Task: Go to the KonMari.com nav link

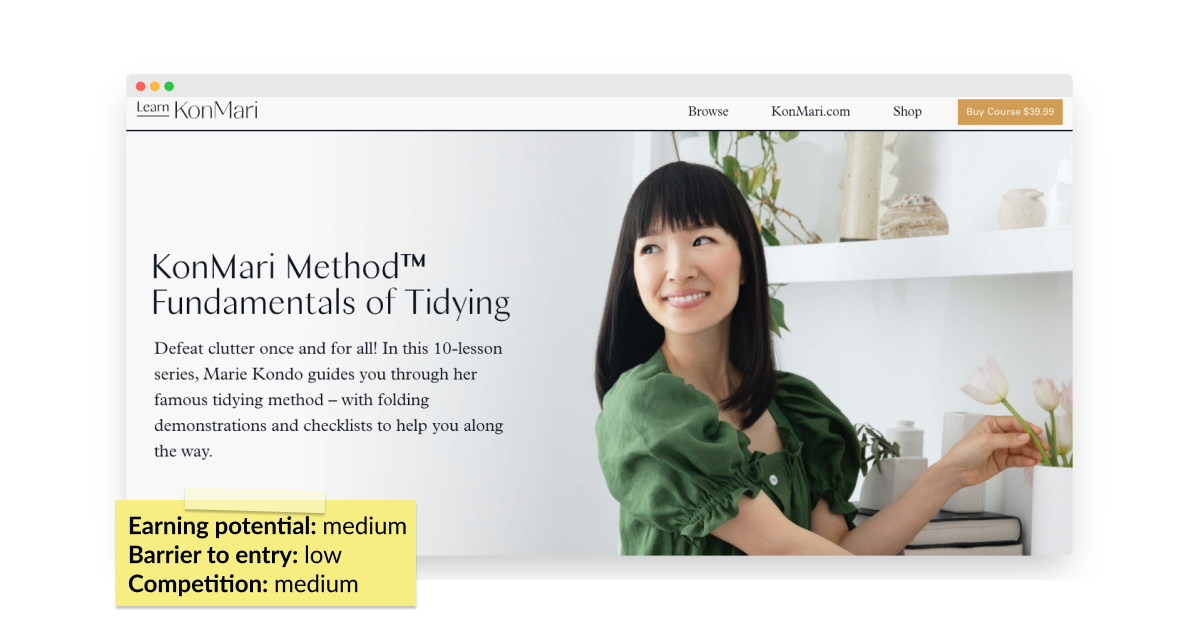Action: tap(810, 111)
